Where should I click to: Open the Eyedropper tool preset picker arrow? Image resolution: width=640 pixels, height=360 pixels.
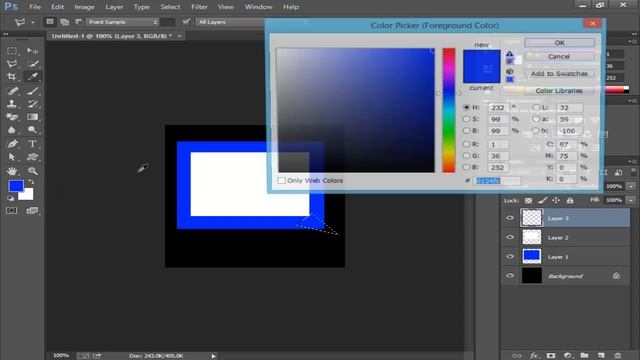point(33,22)
